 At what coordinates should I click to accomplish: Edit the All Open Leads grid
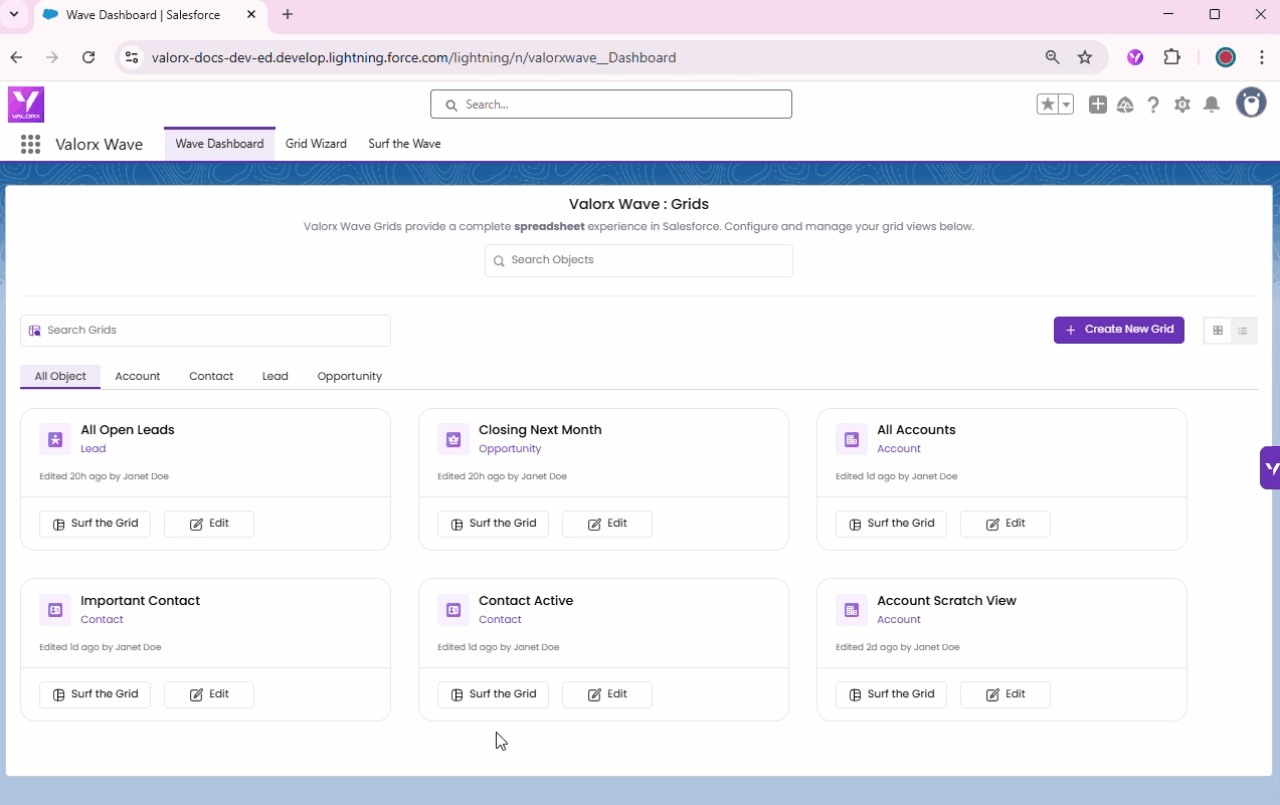coord(209,524)
